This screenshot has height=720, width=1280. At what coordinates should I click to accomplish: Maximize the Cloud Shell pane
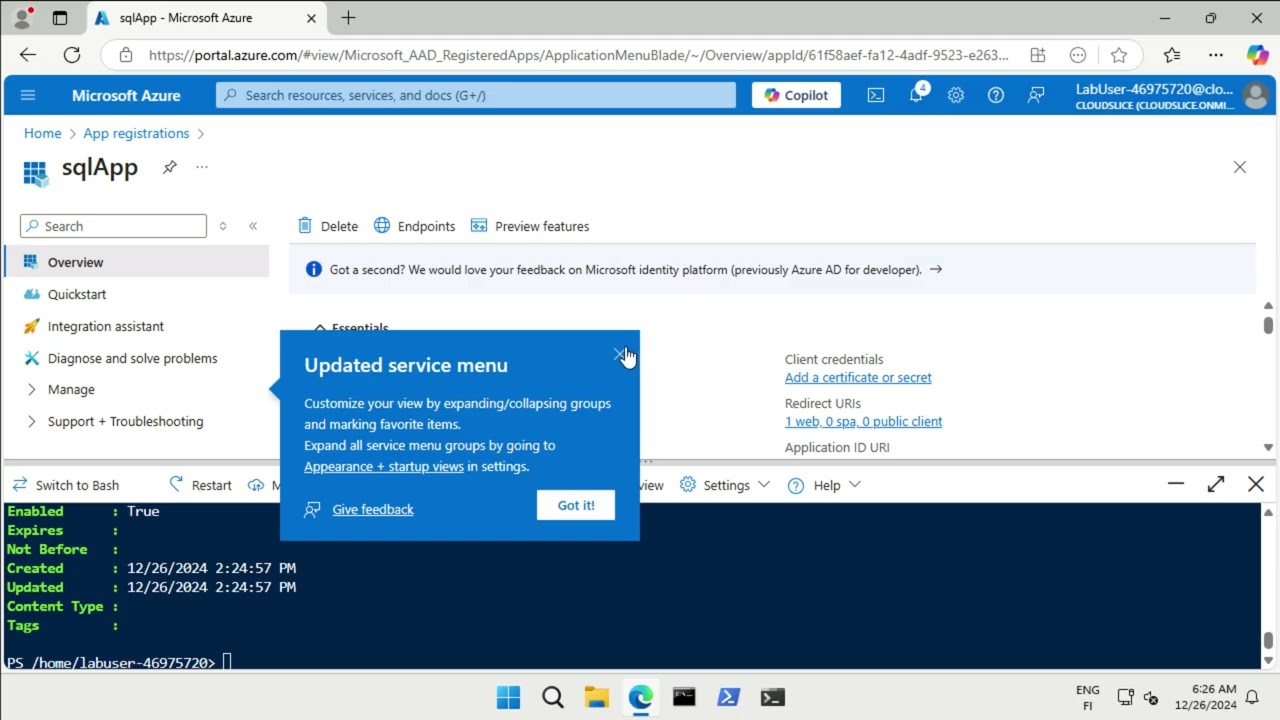click(x=1216, y=484)
